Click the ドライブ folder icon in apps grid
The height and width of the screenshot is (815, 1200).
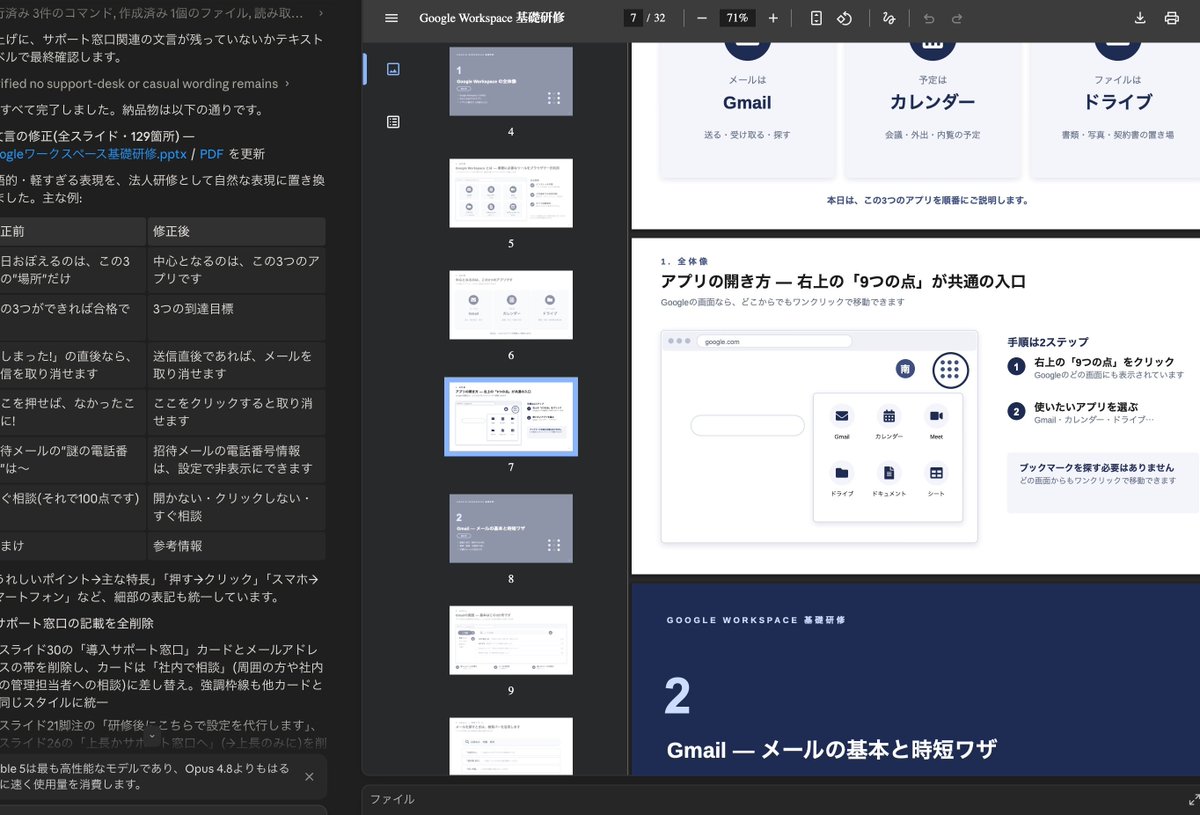pyautogui.click(x=842, y=473)
